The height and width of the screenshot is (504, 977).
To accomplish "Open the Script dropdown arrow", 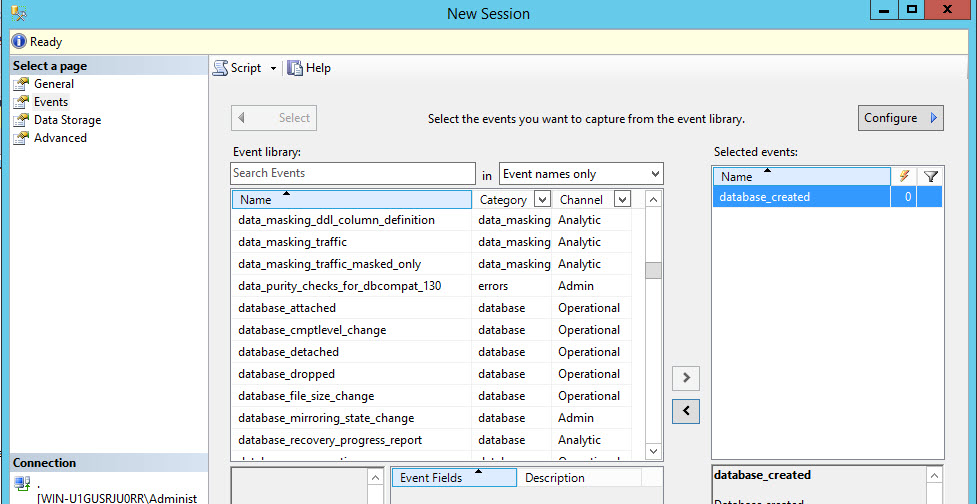I will (x=273, y=68).
